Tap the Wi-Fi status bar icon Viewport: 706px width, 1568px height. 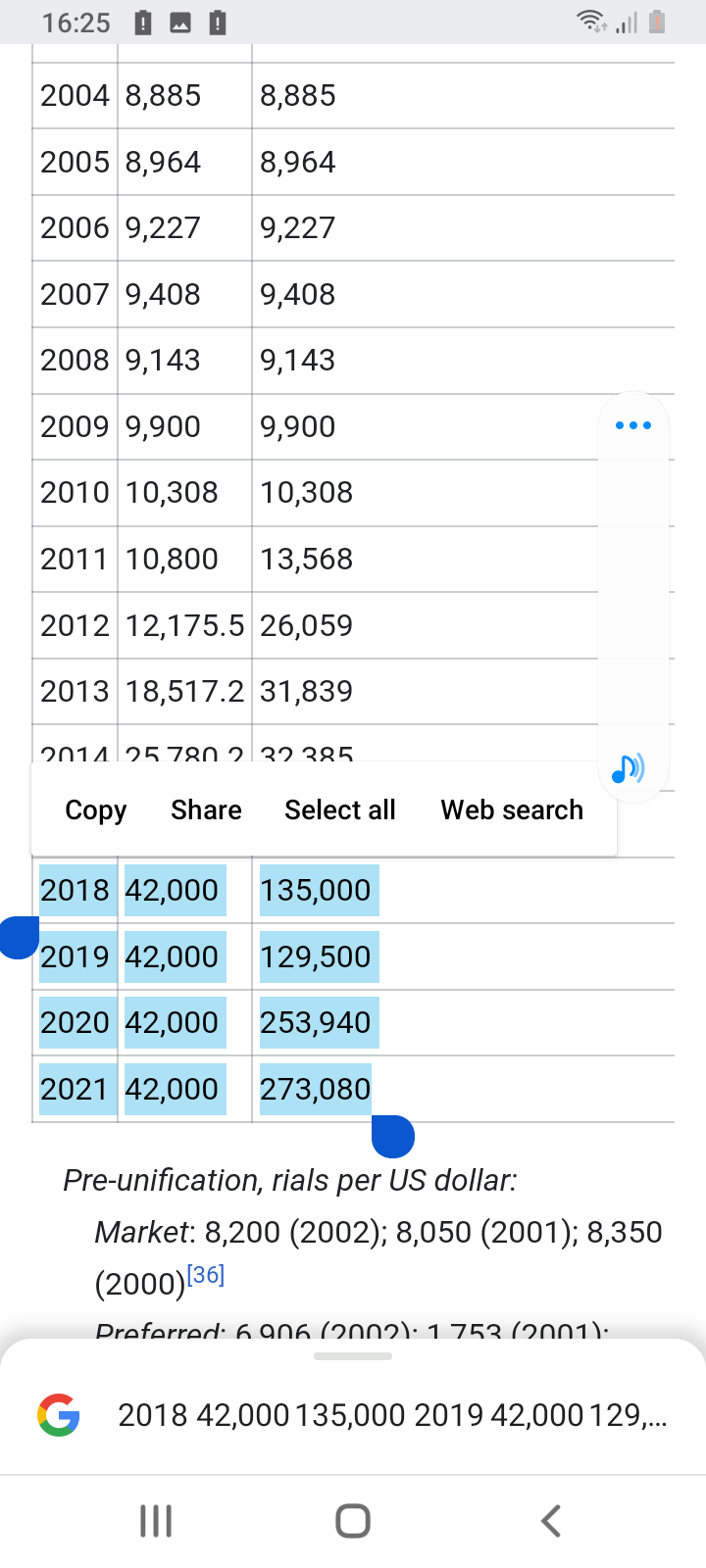pos(590,22)
